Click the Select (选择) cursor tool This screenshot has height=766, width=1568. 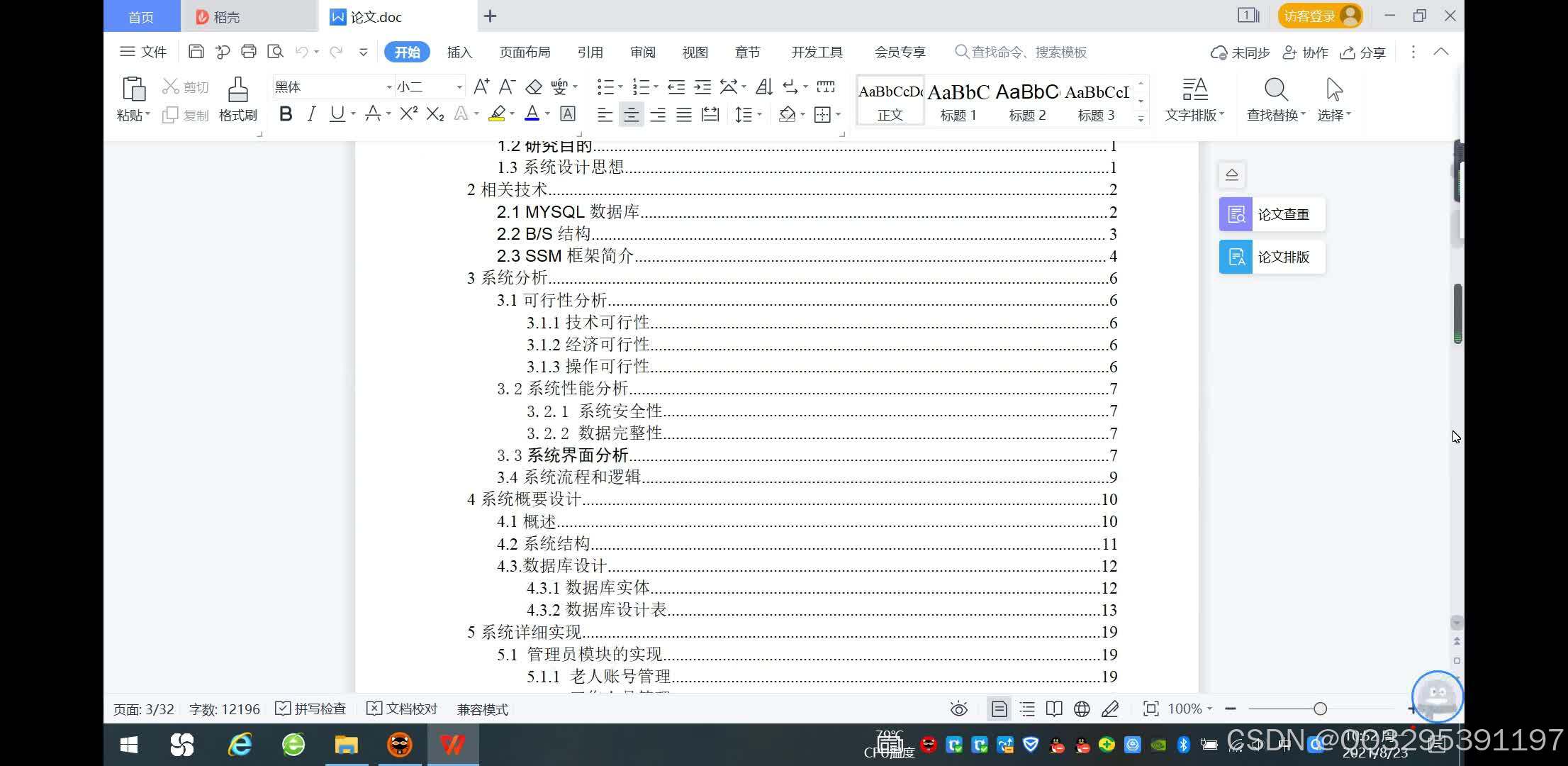click(x=1334, y=99)
